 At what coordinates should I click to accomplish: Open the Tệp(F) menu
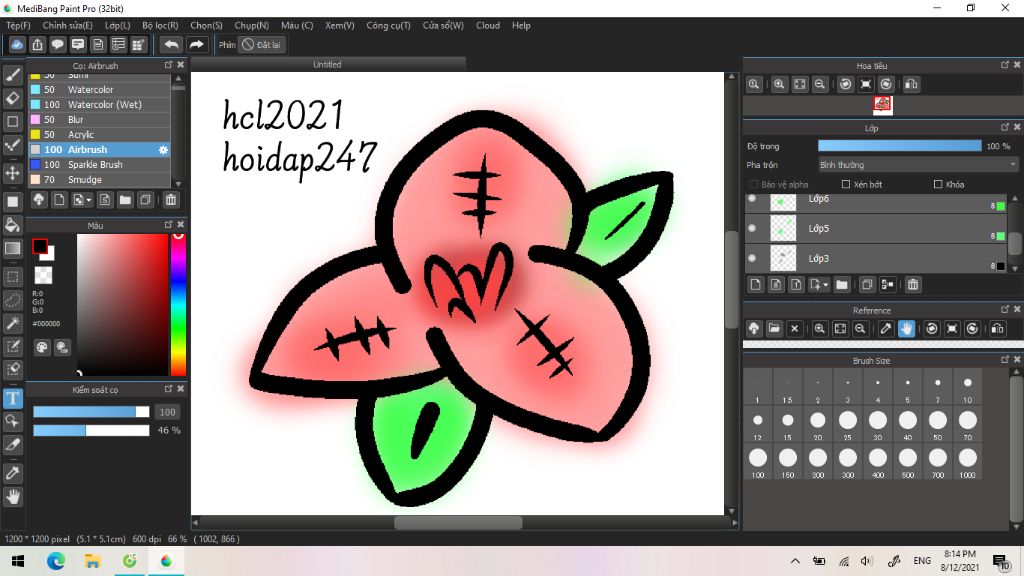pos(18,25)
